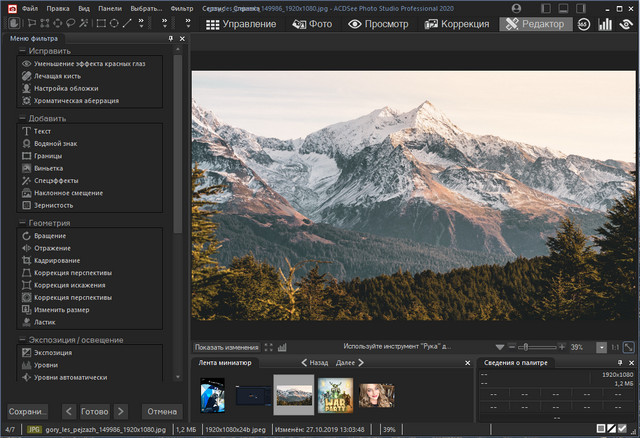Pick the Ластик eraser tool

[45, 322]
